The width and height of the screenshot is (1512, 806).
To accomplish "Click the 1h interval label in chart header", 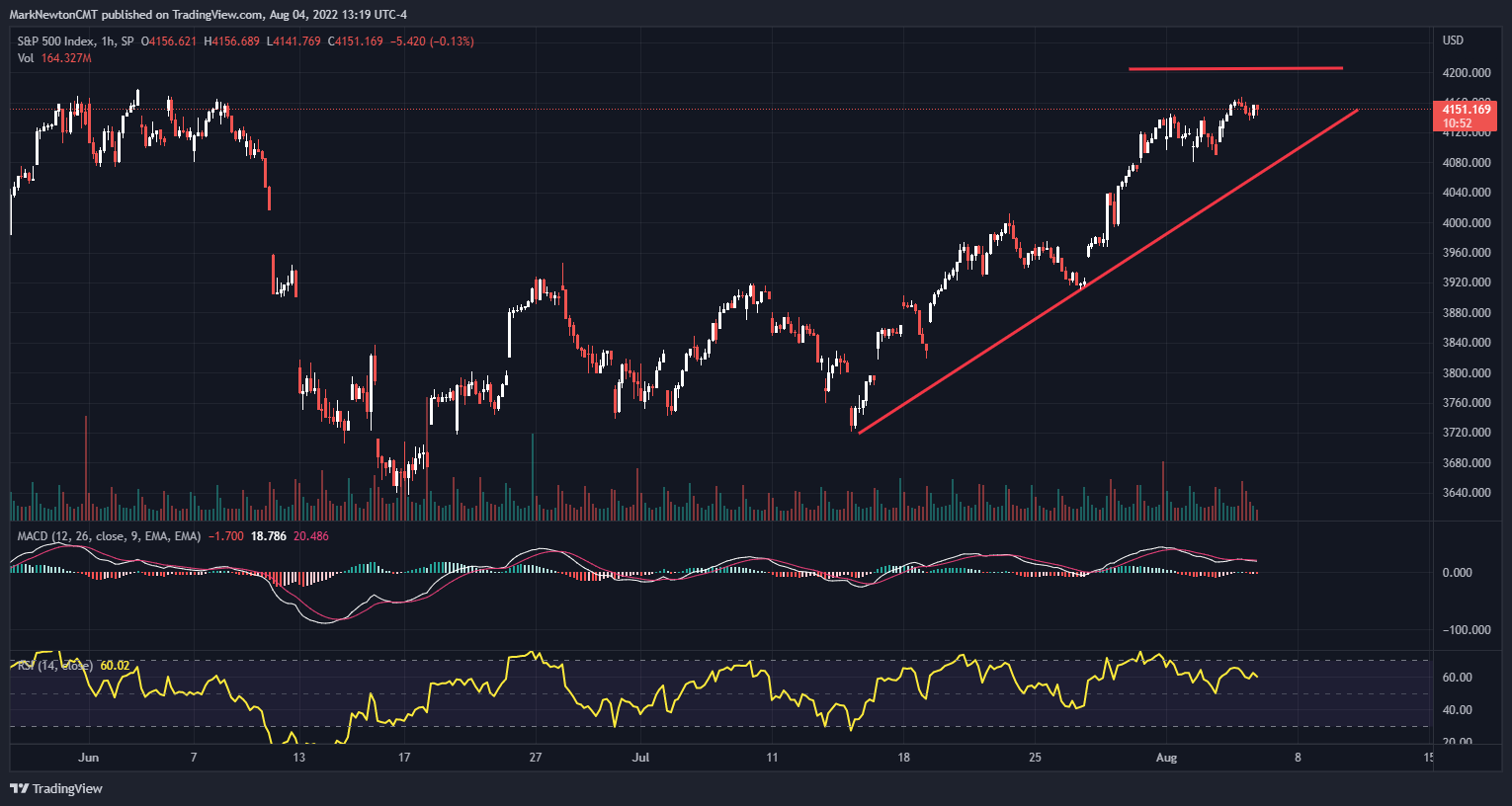I will click(108, 41).
